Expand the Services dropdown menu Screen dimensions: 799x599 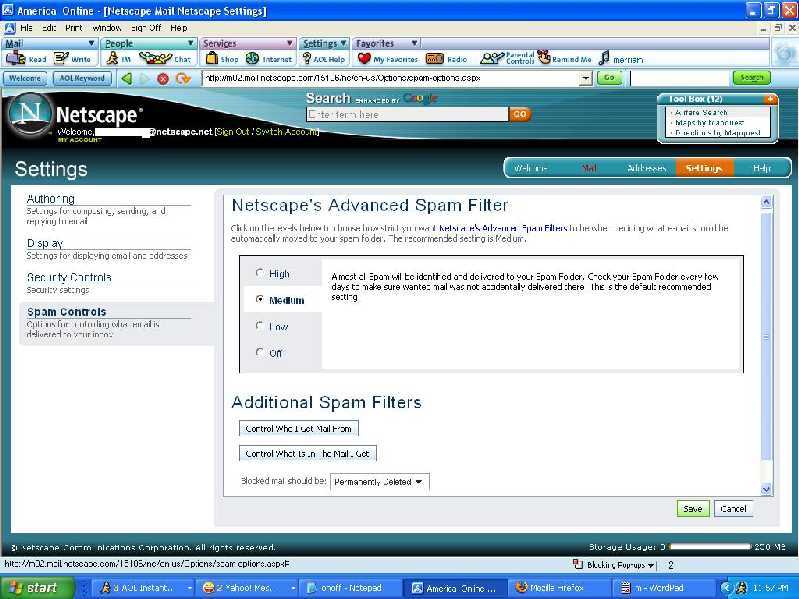pos(289,44)
